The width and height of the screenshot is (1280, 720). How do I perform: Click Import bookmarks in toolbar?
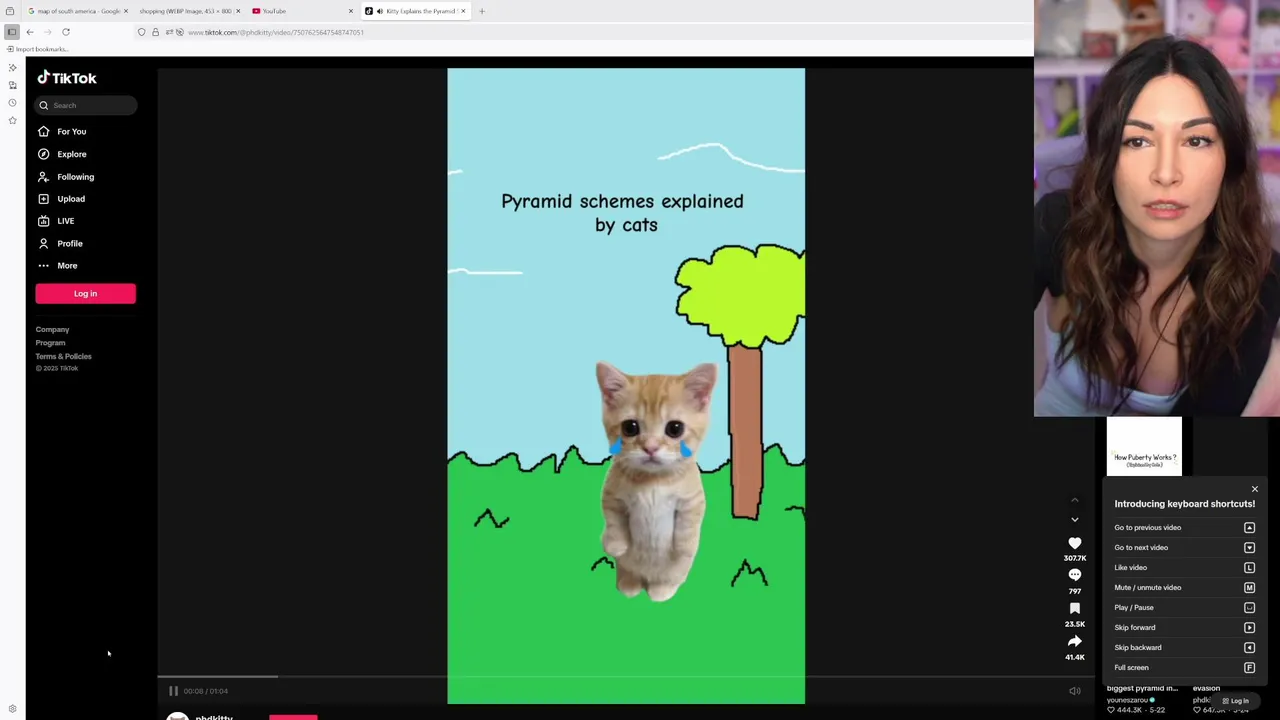coord(38,49)
